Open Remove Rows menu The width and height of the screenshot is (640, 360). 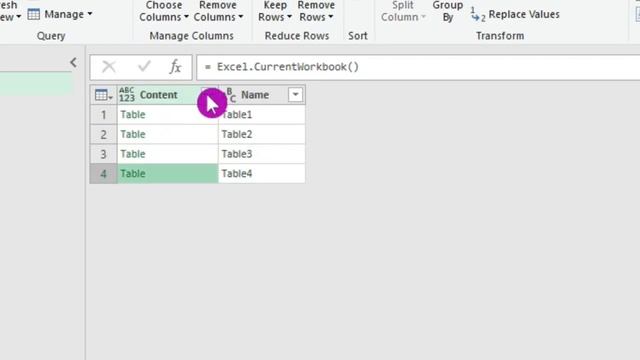tap(316, 11)
